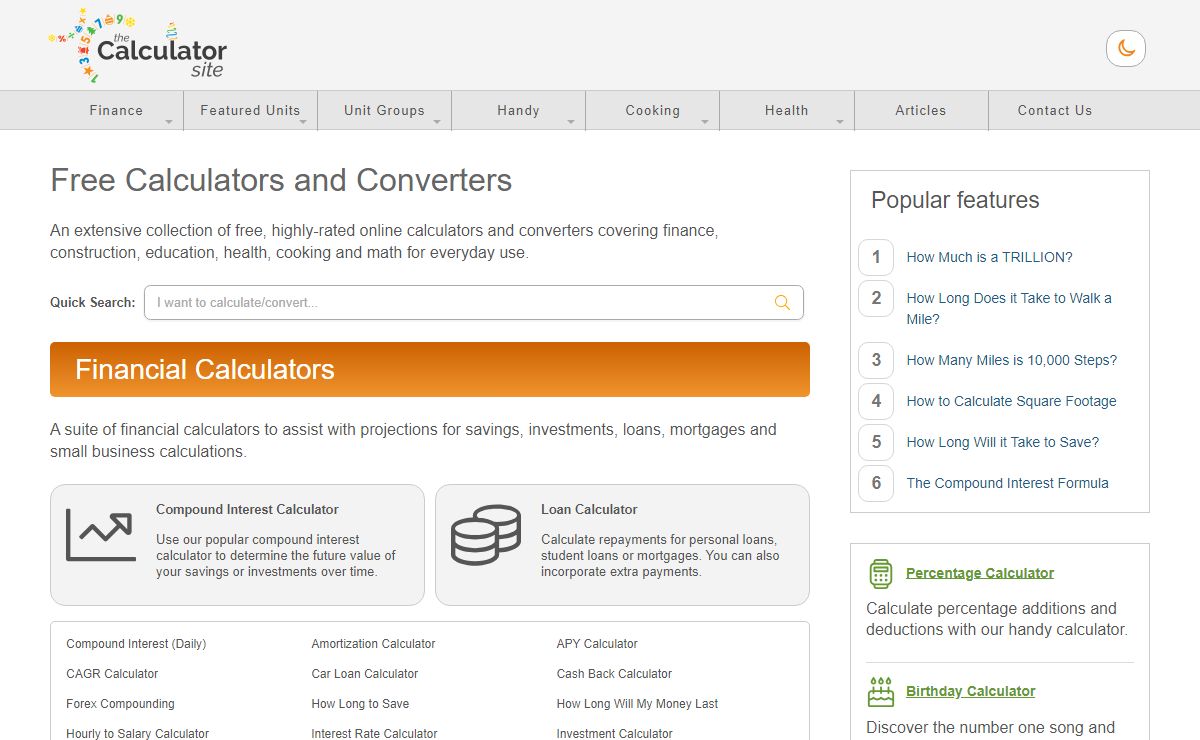Click the Percentage Calculator green icon
1200x740 pixels.
click(x=880, y=573)
